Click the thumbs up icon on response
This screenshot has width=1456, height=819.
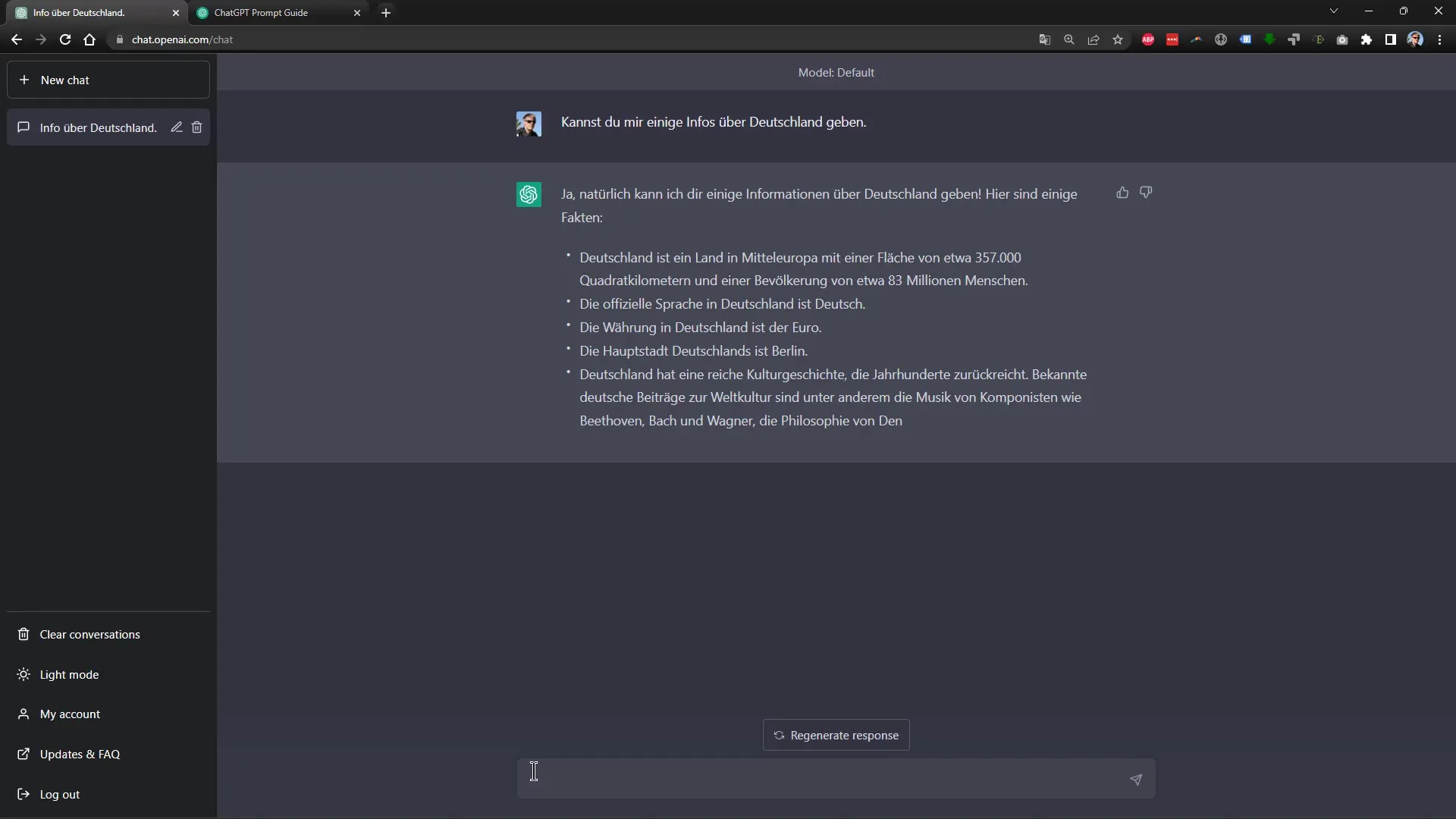[1122, 192]
